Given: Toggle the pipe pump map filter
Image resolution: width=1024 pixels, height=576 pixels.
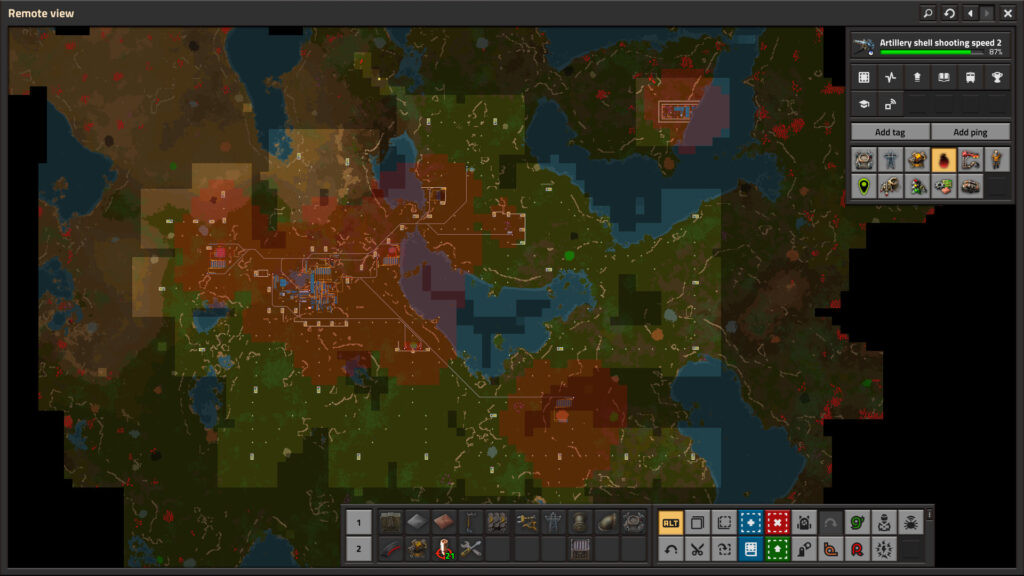Looking at the screenshot, I should [890, 187].
